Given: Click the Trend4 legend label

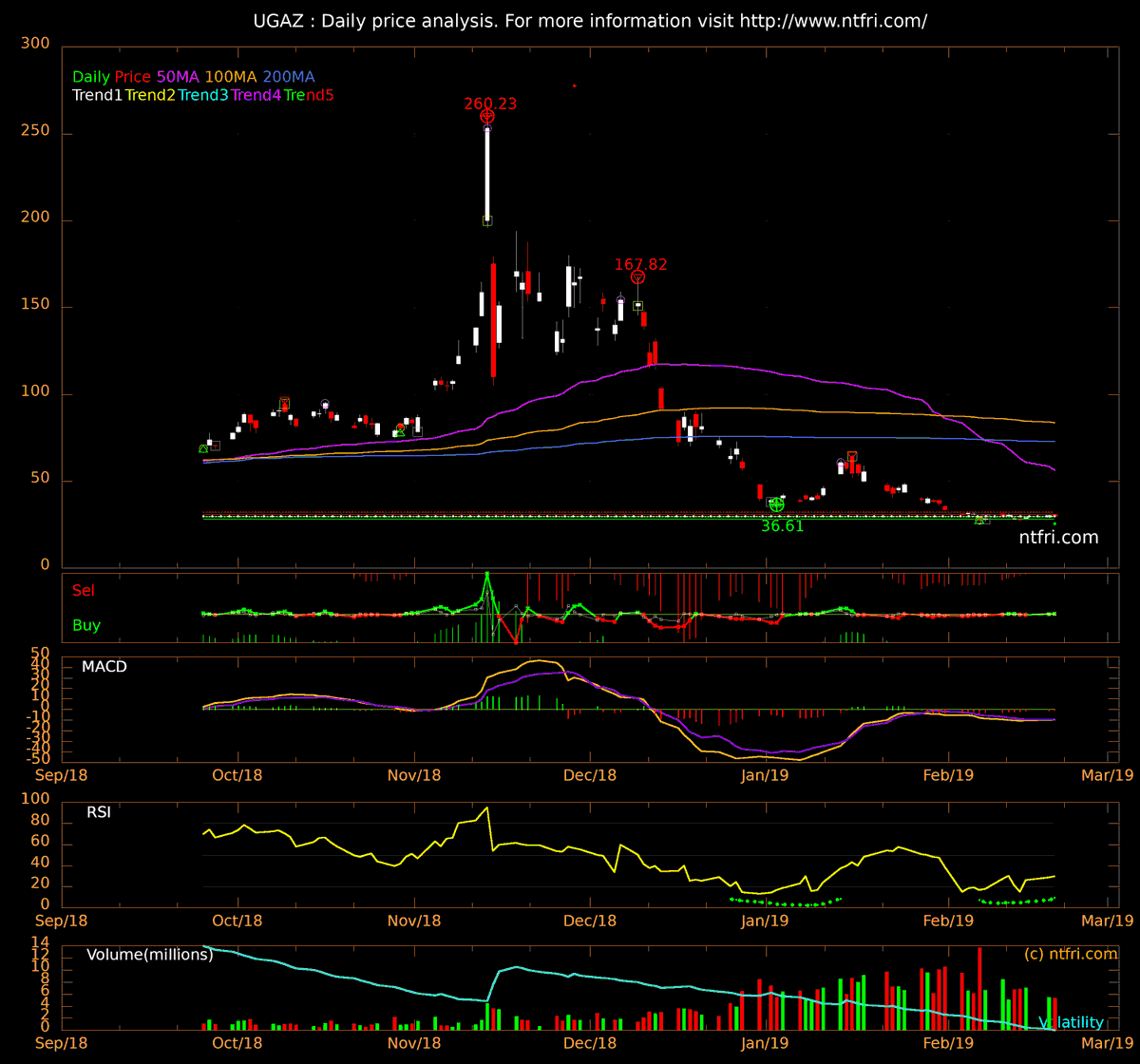Looking at the screenshot, I should (x=256, y=95).
